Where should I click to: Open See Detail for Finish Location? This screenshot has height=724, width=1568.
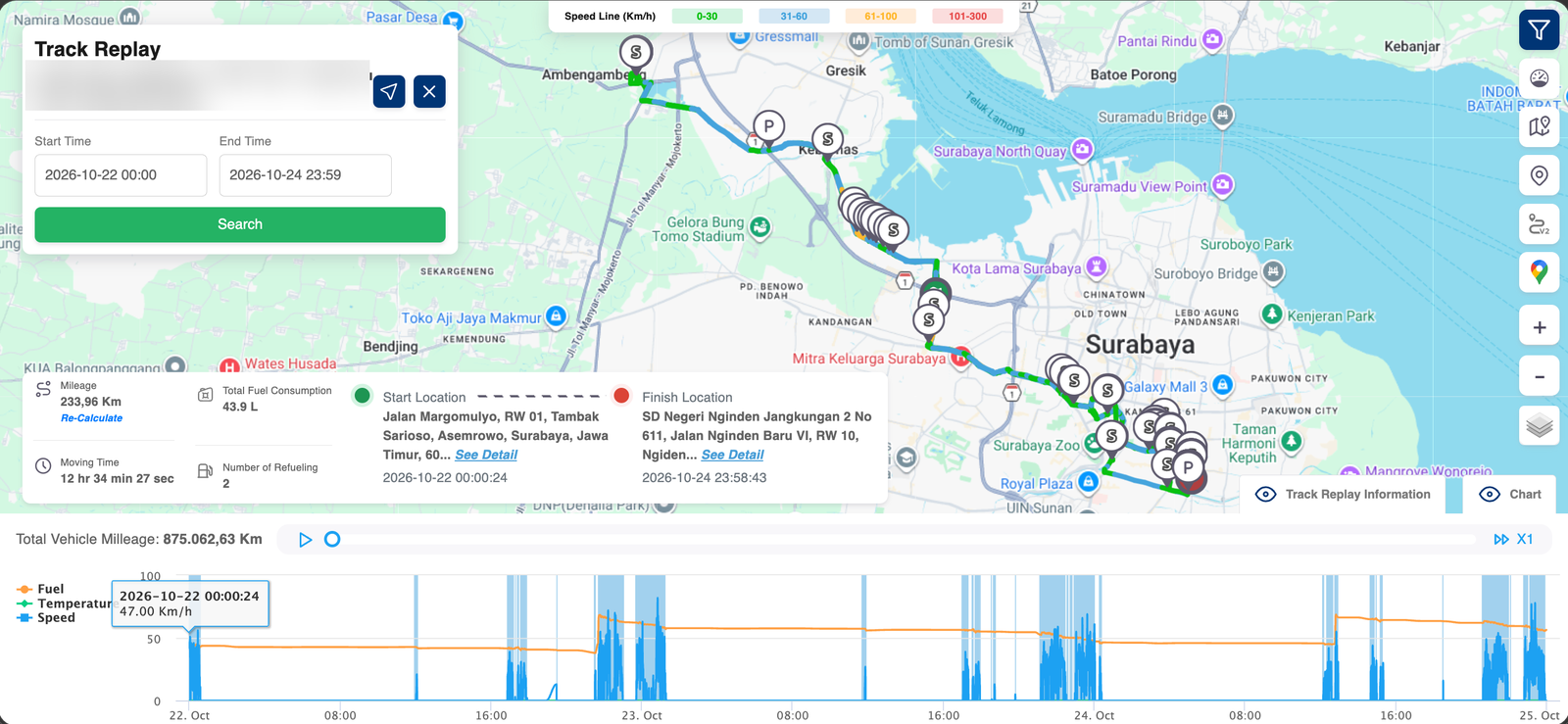point(732,455)
